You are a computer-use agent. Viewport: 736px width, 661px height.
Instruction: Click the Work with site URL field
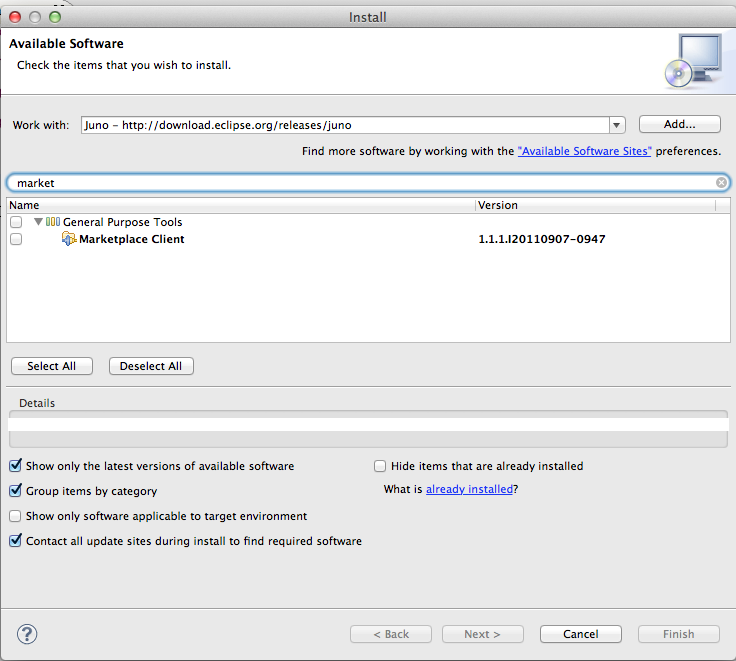pyautogui.click(x=345, y=125)
